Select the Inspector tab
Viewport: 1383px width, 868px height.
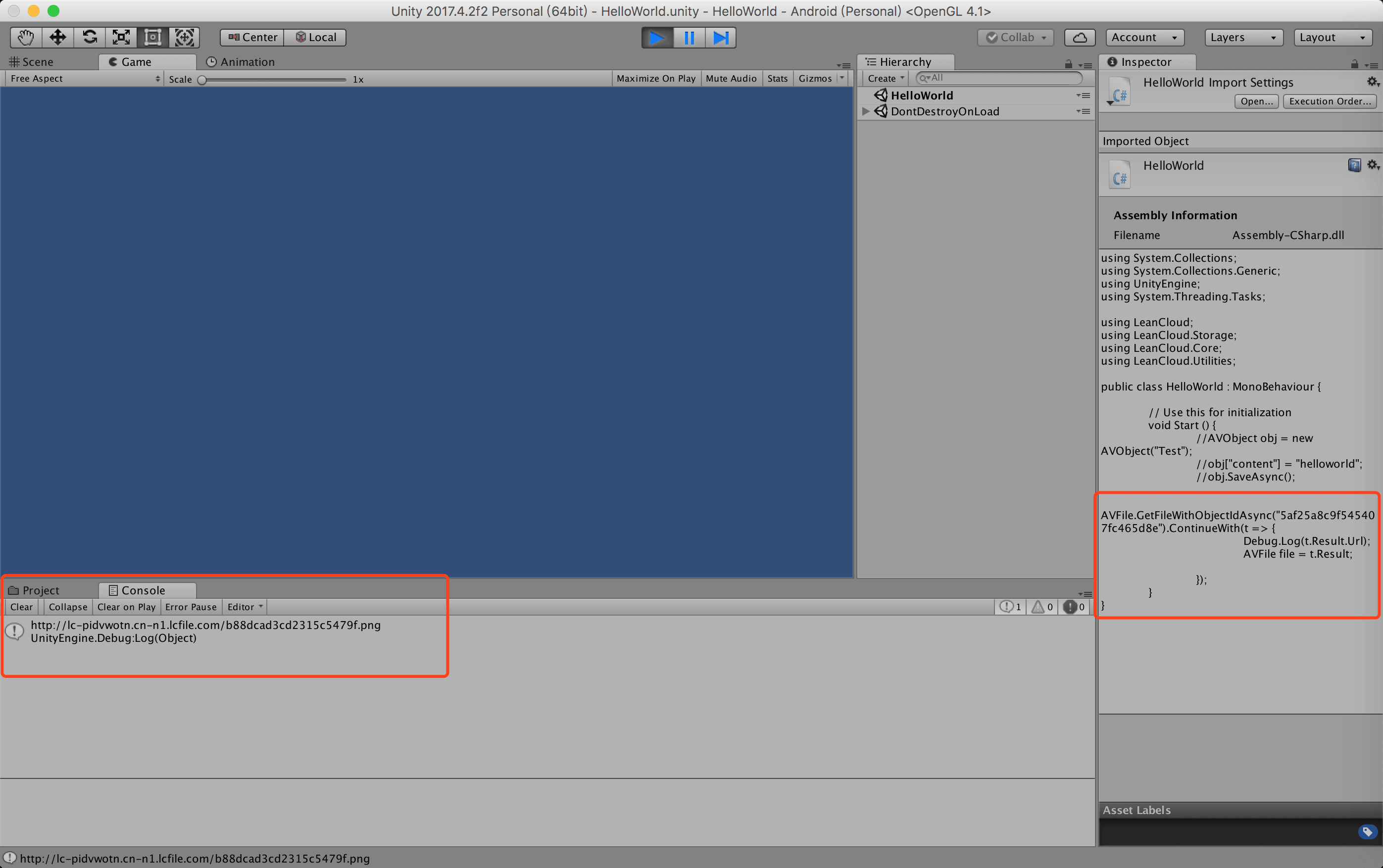1146,62
